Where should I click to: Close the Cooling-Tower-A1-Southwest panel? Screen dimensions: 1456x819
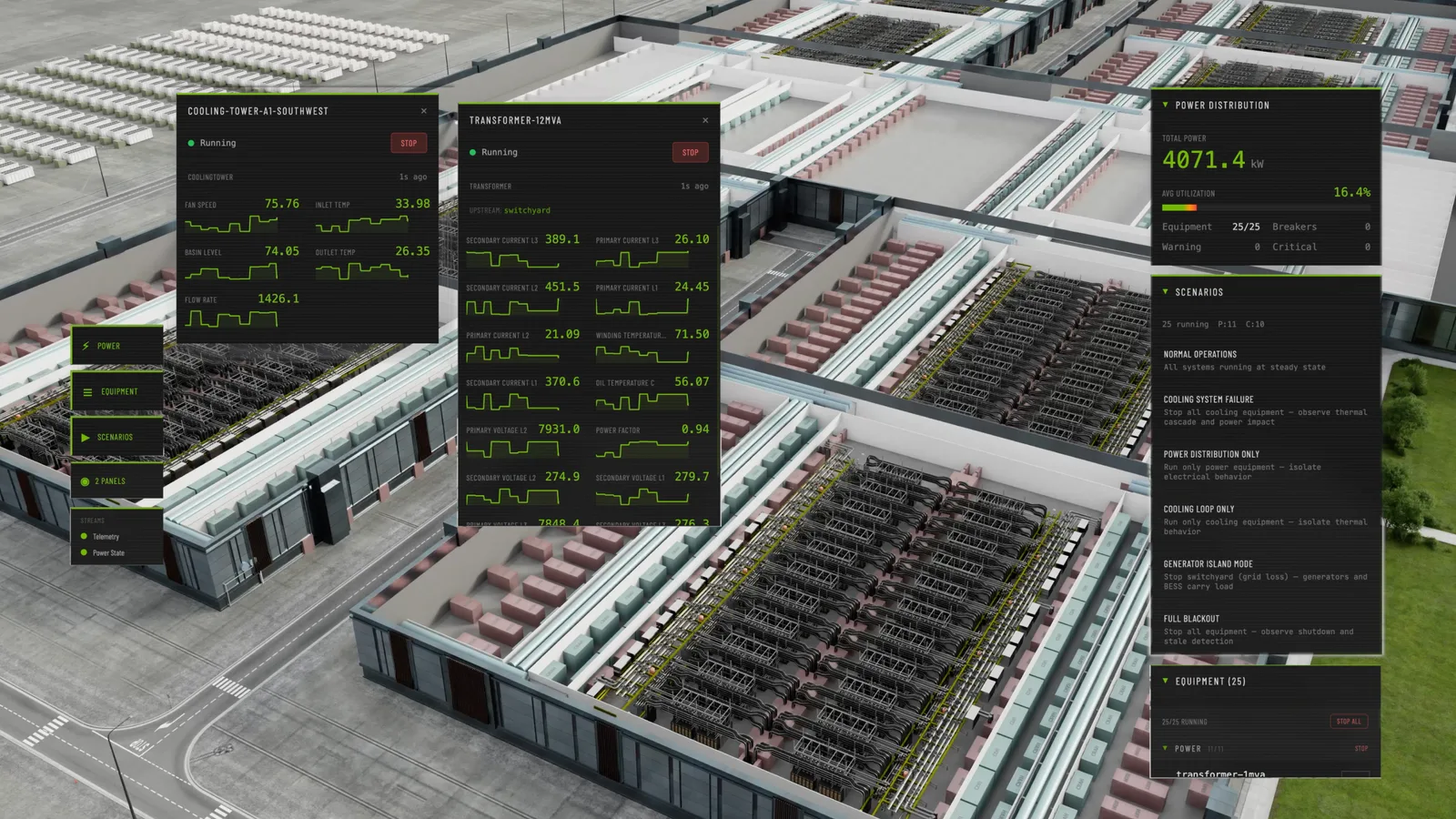(x=424, y=111)
